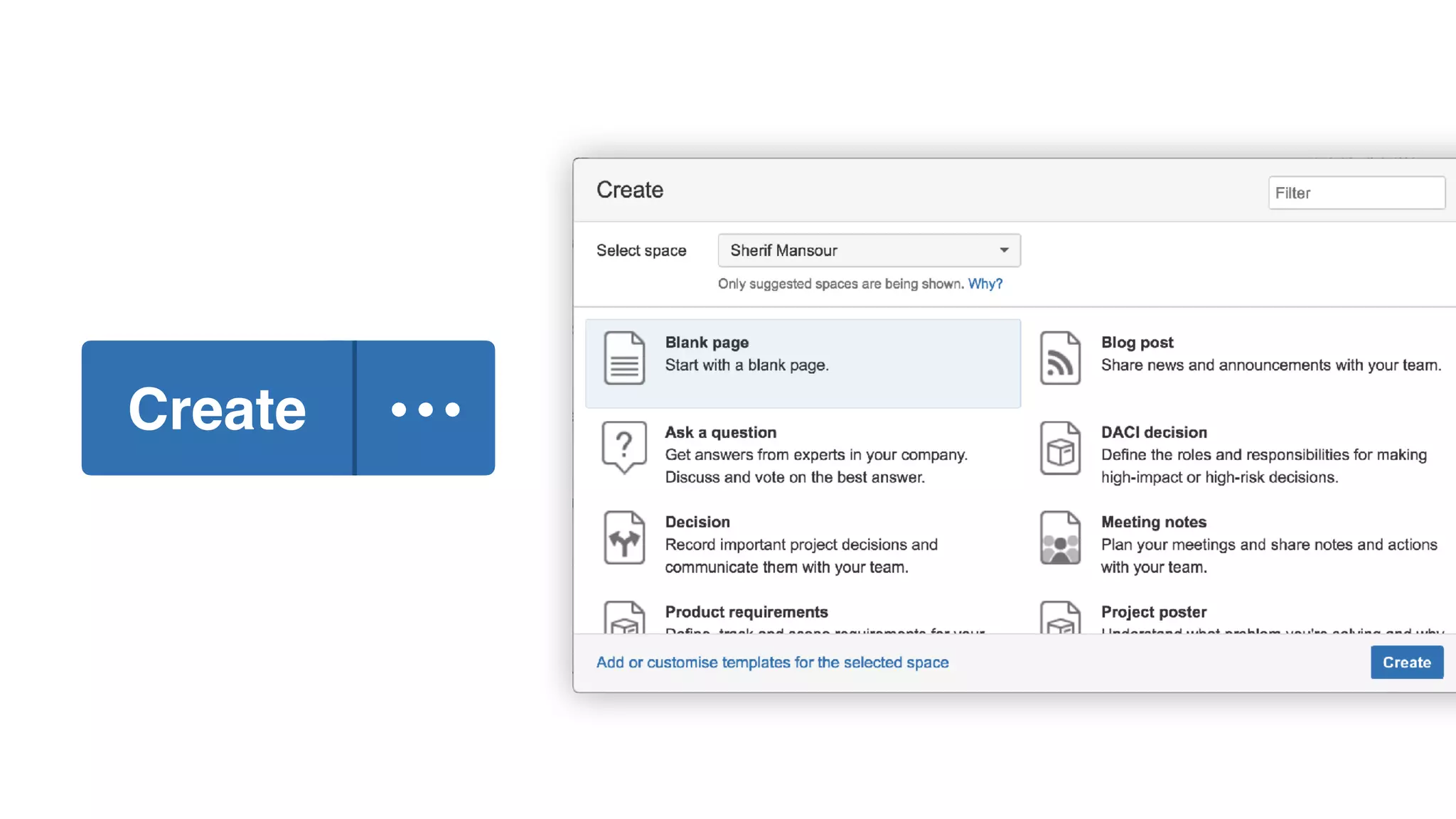Open Add or customise templates link

(772, 663)
